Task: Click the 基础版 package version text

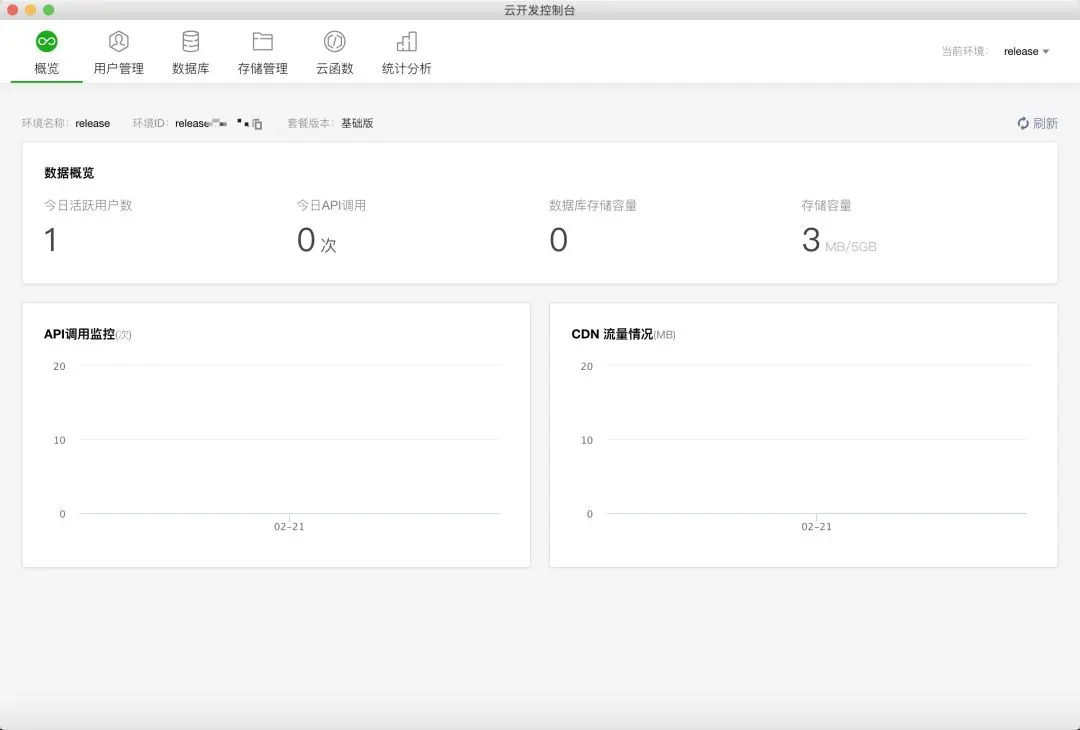Action: pos(357,123)
